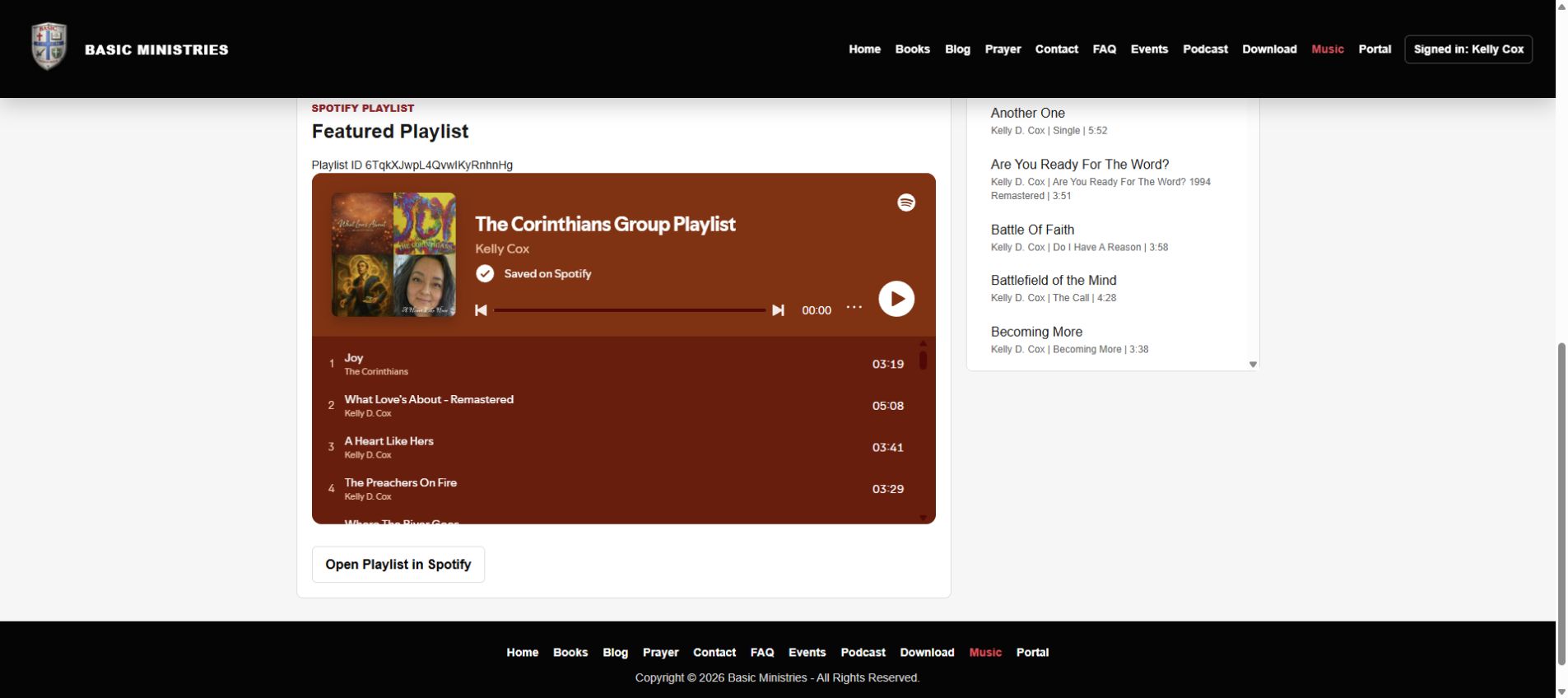Choose the track A Heart Like Hers

623,447
